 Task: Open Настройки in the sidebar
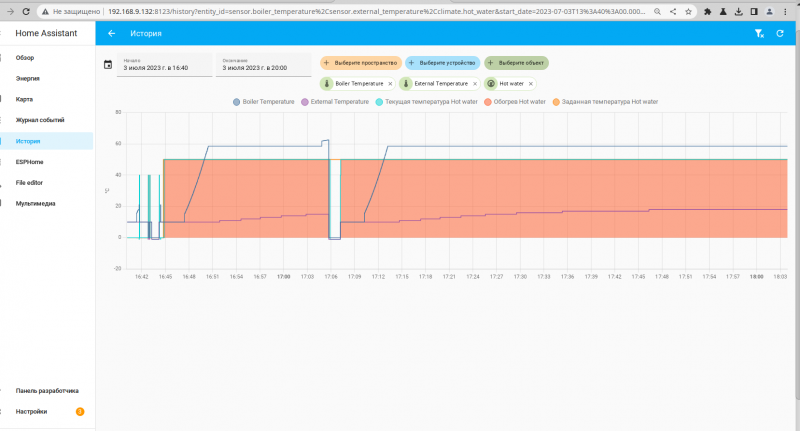[31, 411]
